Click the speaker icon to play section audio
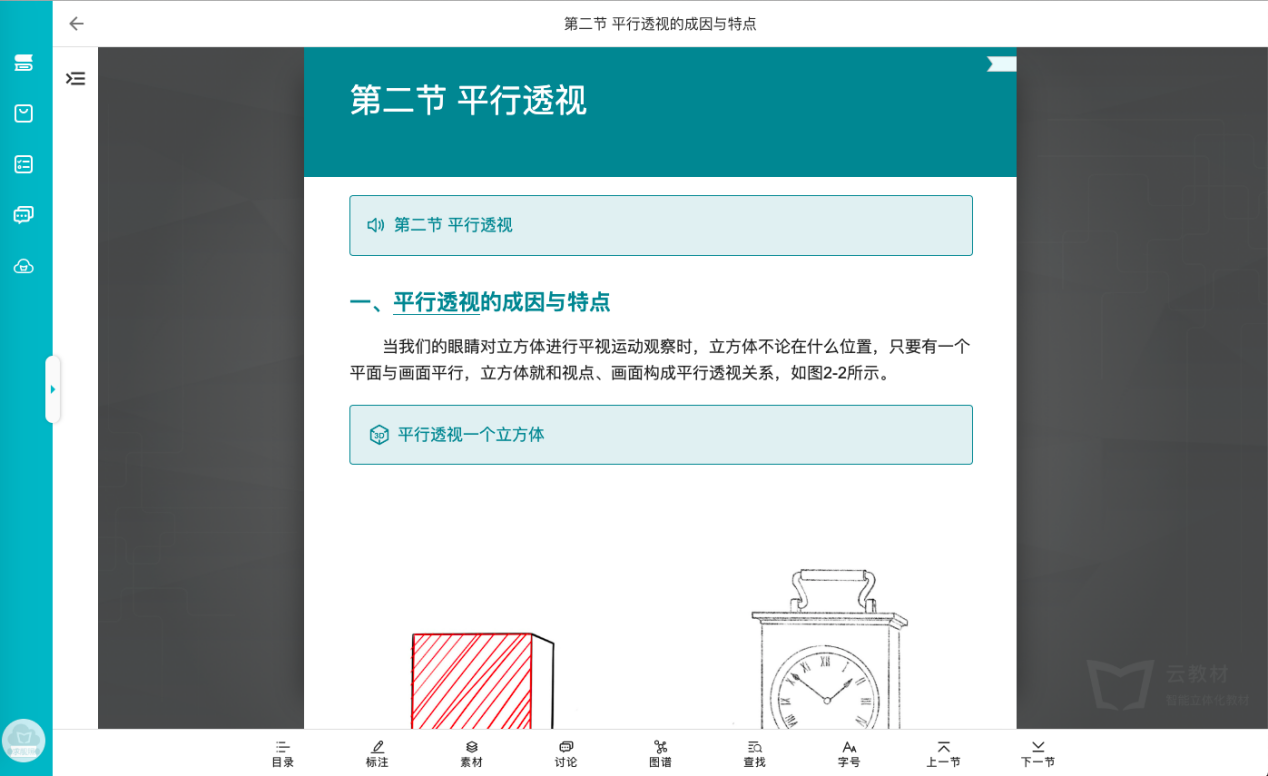This screenshot has width=1268, height=776. tap(374, 225)
